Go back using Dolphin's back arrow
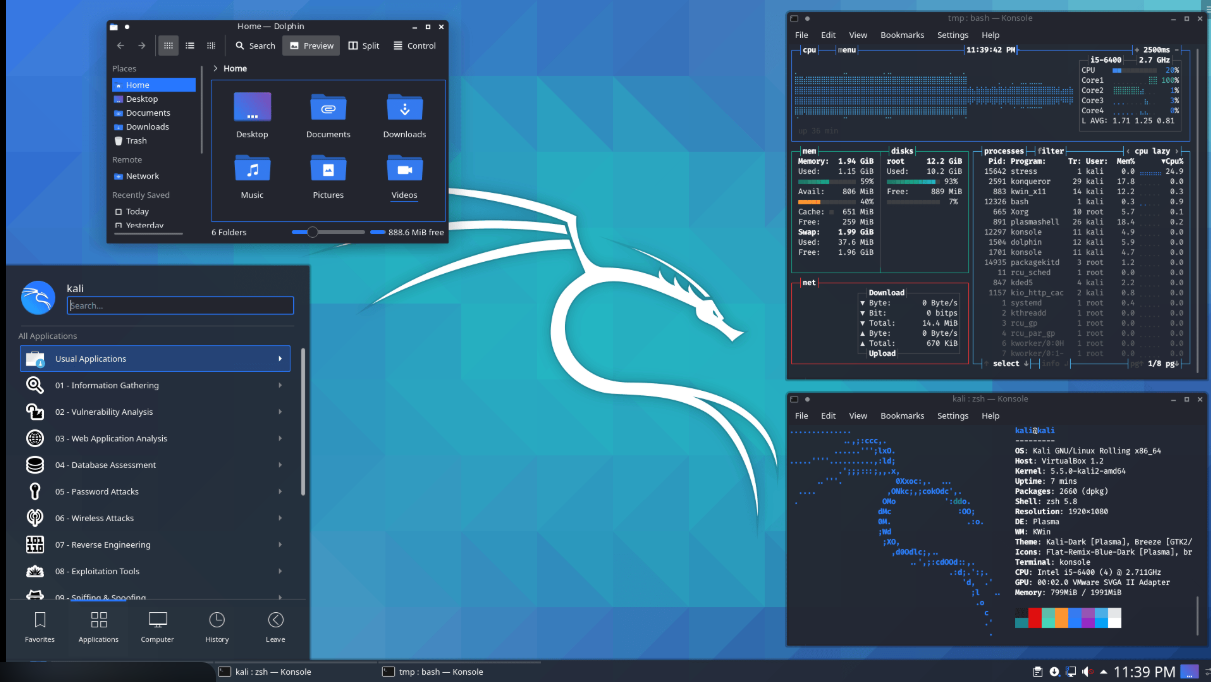This screenshot has height=682, width=1211. pyautogui.click(x=121, y=46)
